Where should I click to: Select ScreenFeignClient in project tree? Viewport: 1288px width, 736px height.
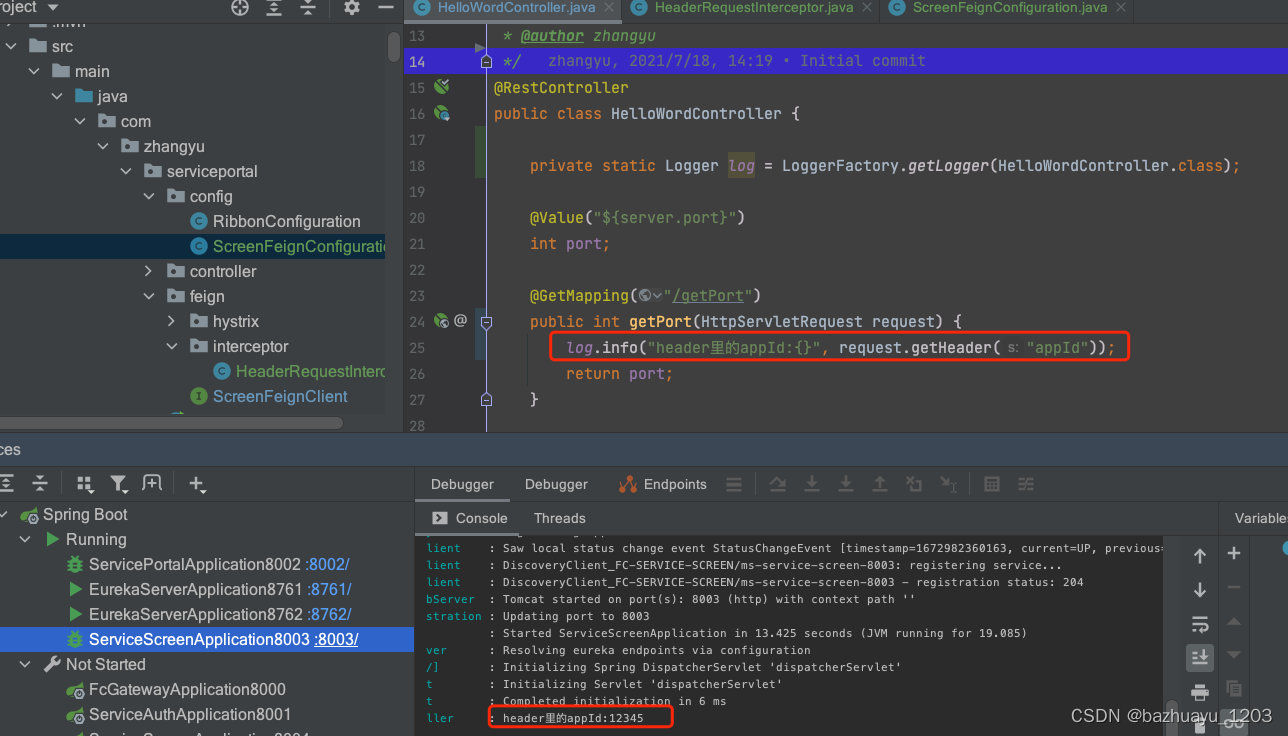click(x=280, y=396)
